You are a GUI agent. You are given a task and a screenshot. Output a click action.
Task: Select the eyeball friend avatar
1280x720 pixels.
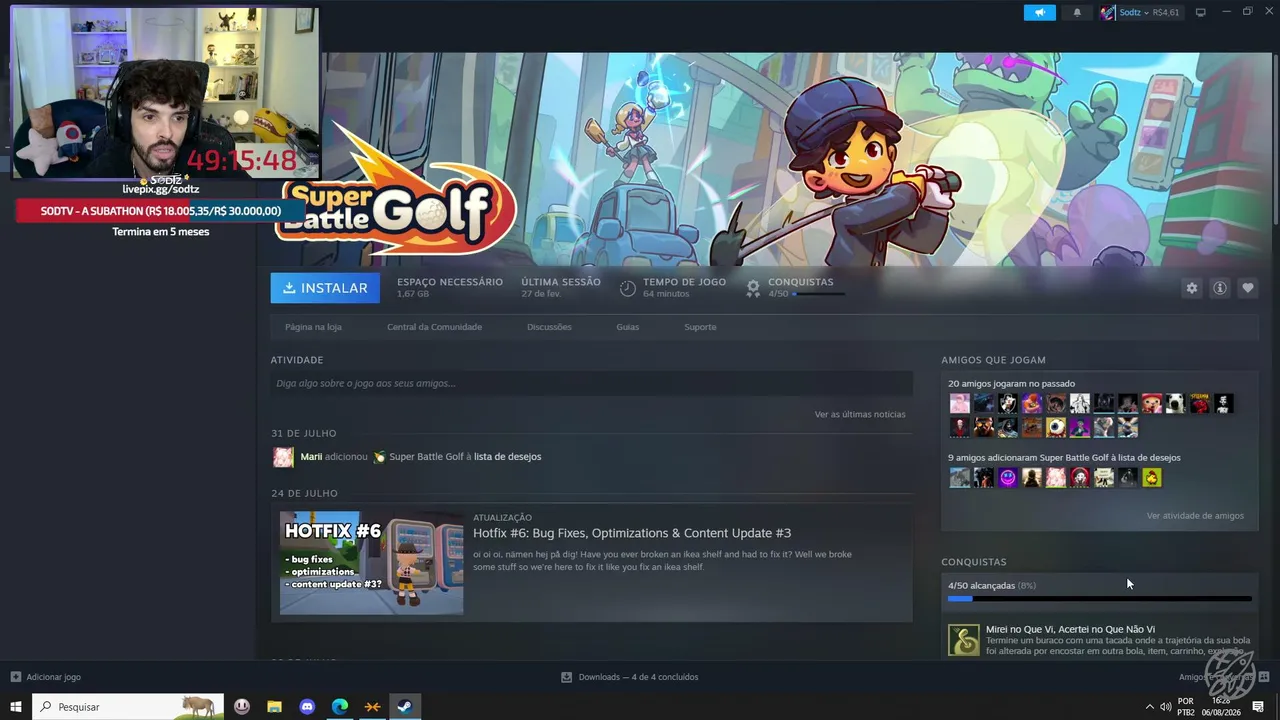tap(1056, 428)
